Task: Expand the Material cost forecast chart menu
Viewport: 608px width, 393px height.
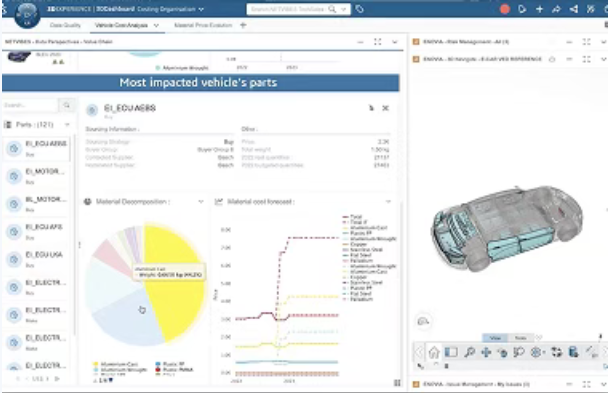Action: pos(388,202)
